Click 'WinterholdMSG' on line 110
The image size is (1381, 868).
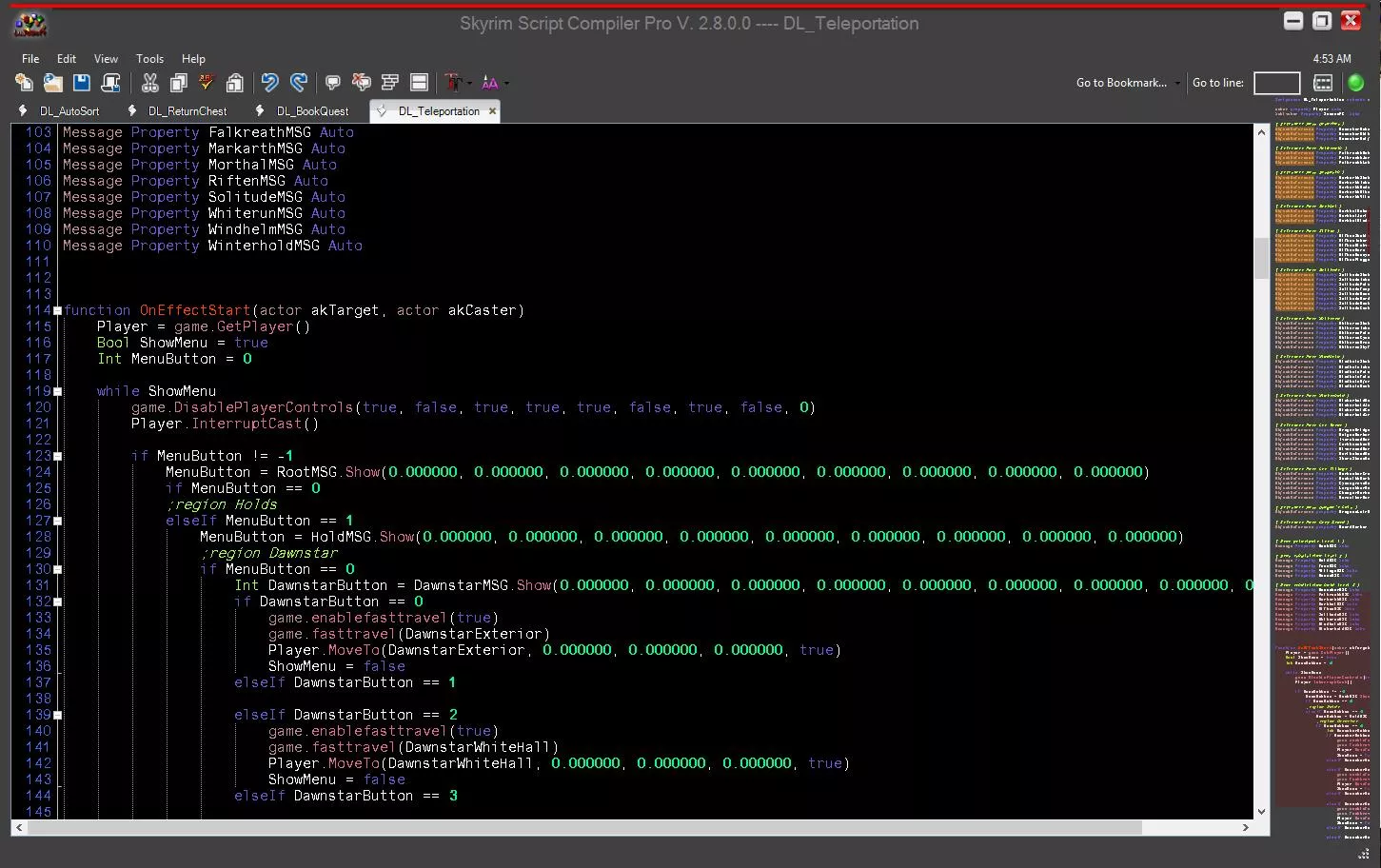tap(264, 246)
